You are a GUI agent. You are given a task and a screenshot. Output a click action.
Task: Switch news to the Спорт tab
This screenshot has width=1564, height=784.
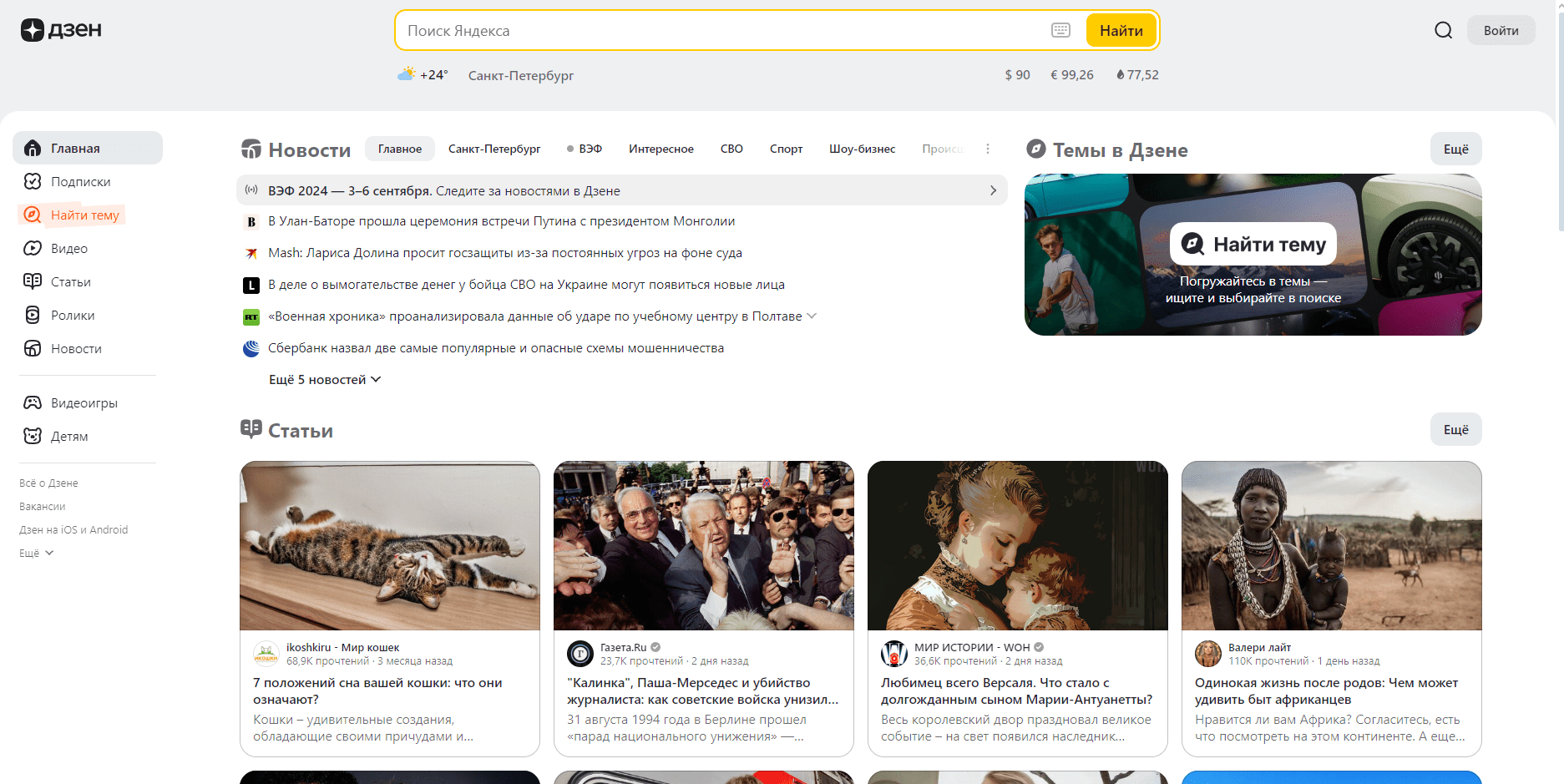(786, 149)
